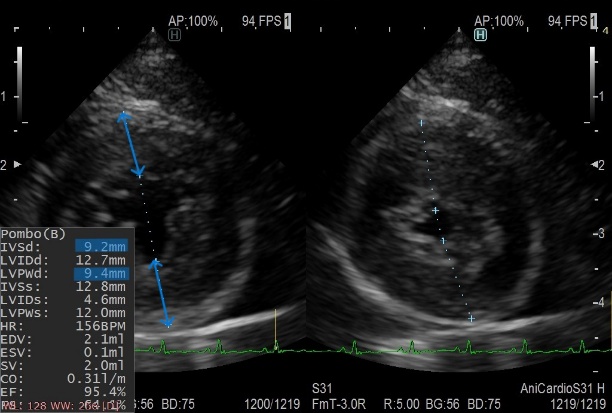Click the topmost cross caliper in right image
Viewport: 612px width, 413px height.
(x=421, y=122)
